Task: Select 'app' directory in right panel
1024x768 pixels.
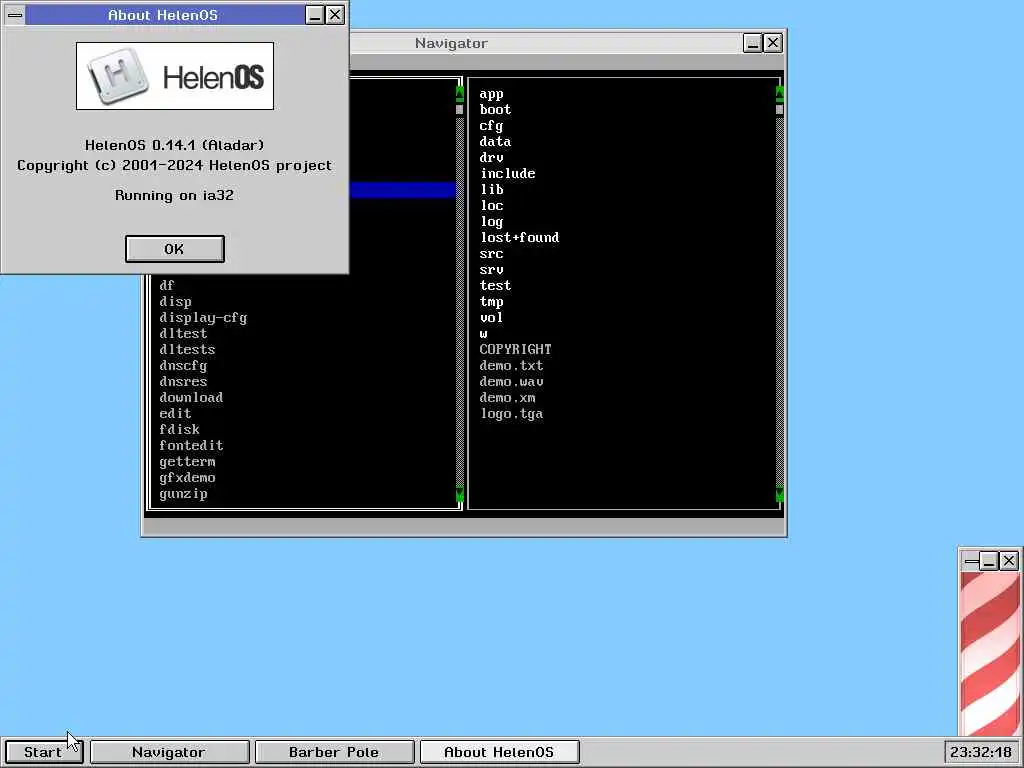Action: (x=491, y=94)
